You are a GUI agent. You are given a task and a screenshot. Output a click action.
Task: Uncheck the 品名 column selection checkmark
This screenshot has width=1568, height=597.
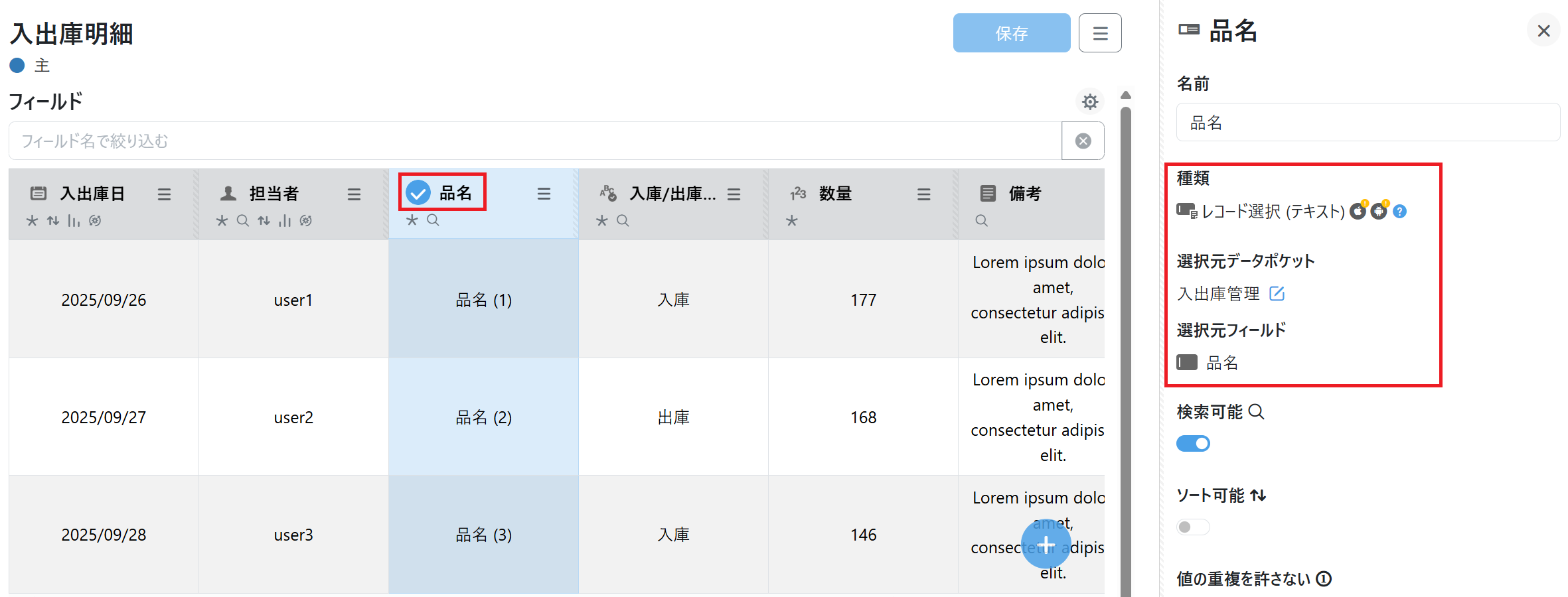[x=418, y=193]
